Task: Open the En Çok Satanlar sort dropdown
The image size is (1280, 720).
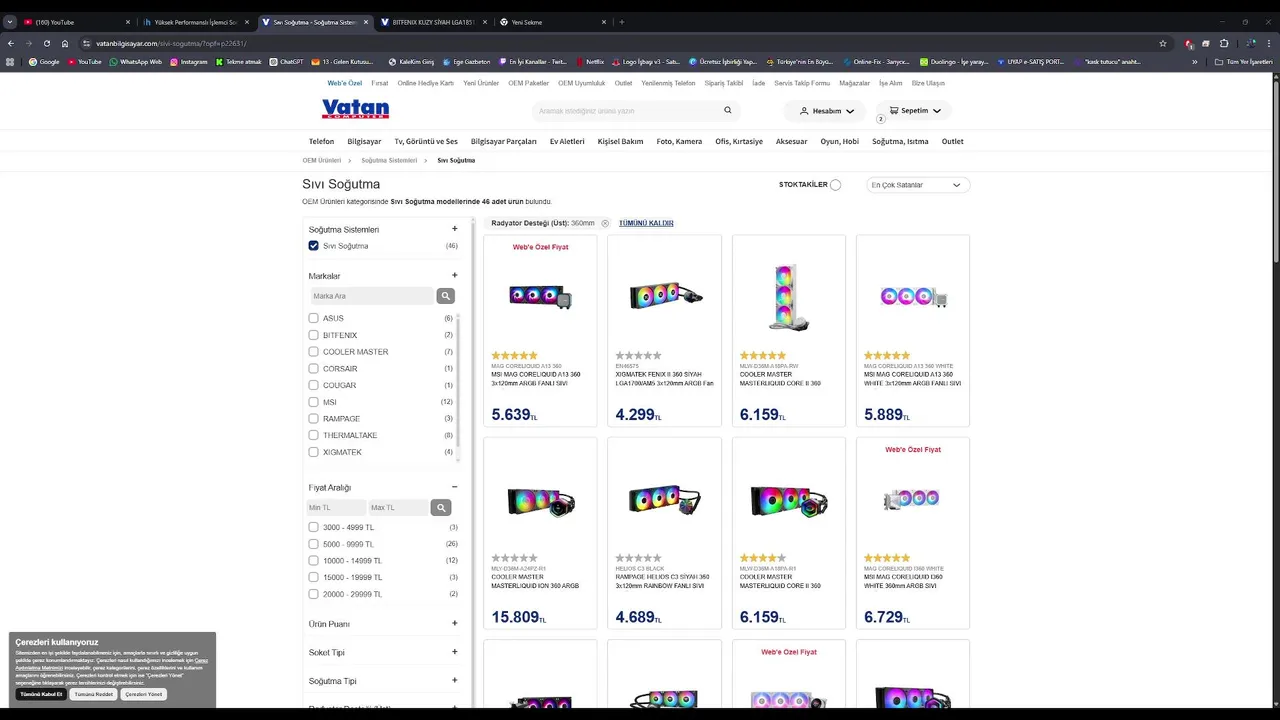Action: 916,185
